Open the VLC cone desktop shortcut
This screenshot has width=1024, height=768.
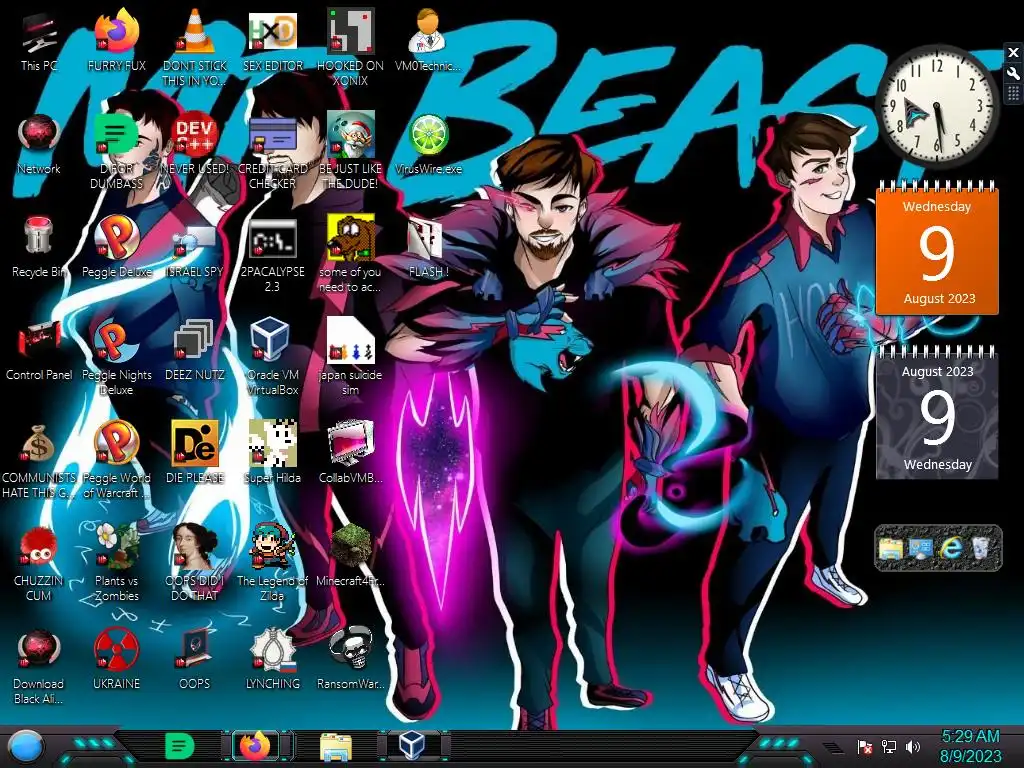pos(195,47)
